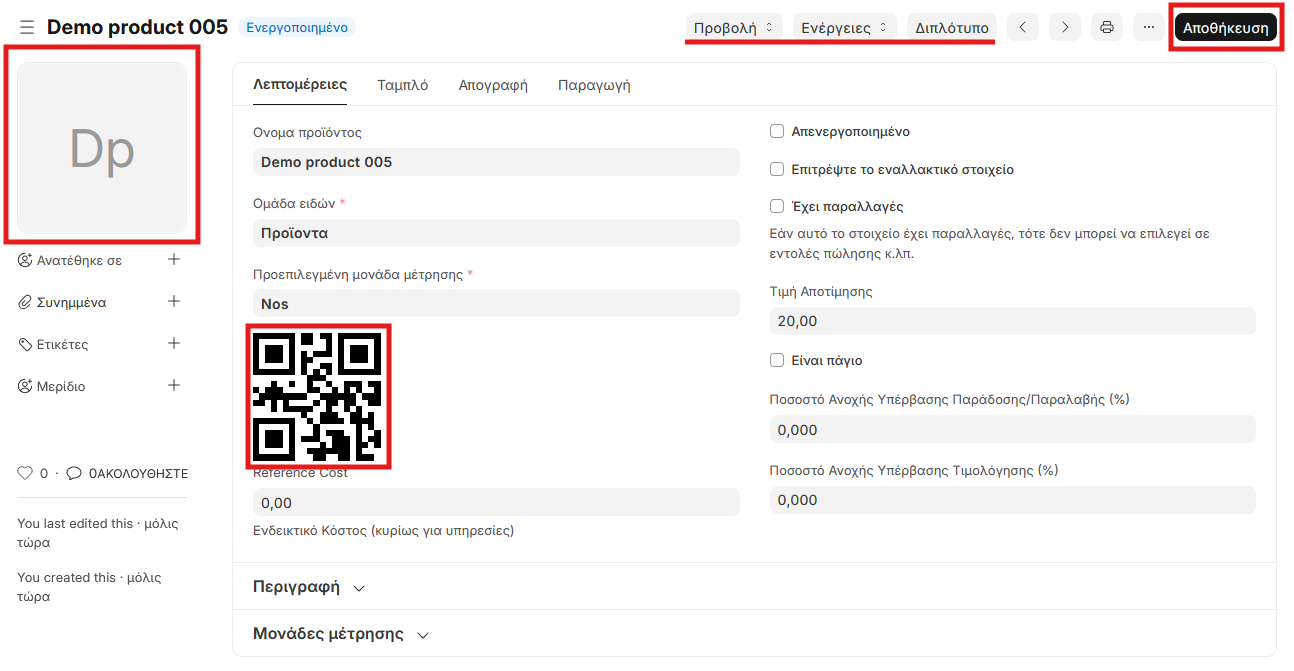1294x671 pixels.
Task: Click the printer icon
Action: (1107, 28)
